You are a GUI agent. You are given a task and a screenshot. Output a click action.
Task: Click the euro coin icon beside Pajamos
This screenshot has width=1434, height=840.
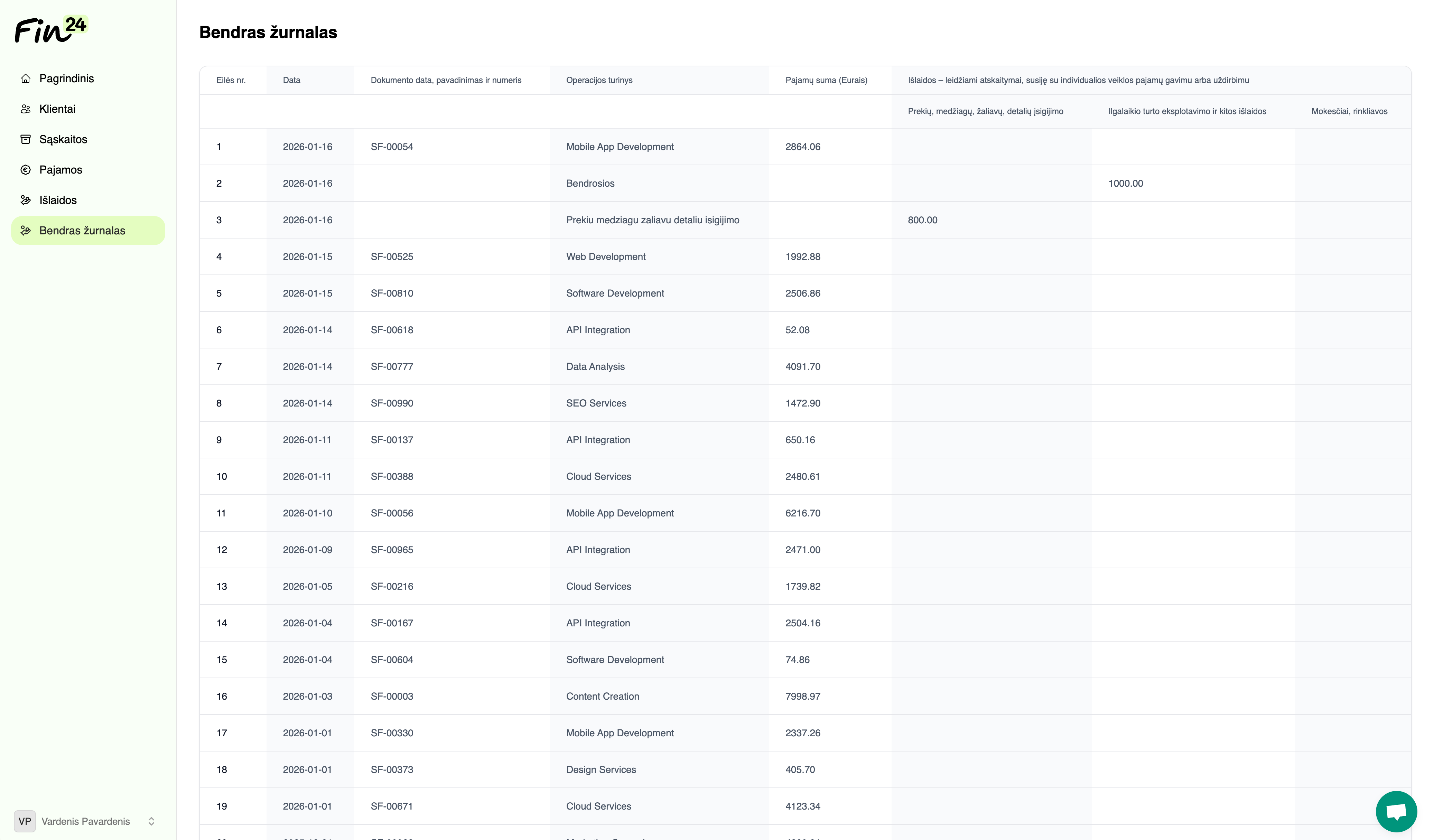click(26, 170)
